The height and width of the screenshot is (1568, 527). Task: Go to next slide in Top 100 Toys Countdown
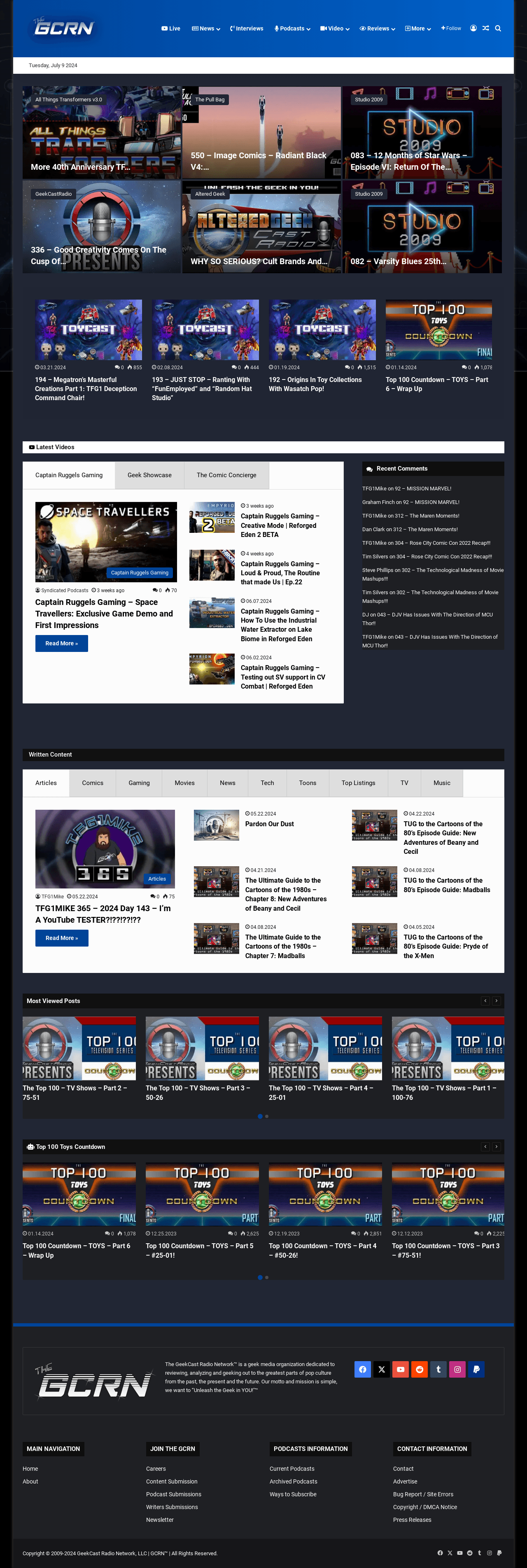497,1146
